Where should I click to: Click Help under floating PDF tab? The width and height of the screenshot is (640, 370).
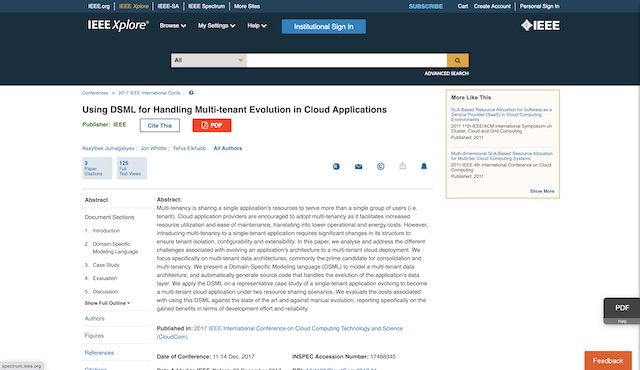(x=622, y=321)
